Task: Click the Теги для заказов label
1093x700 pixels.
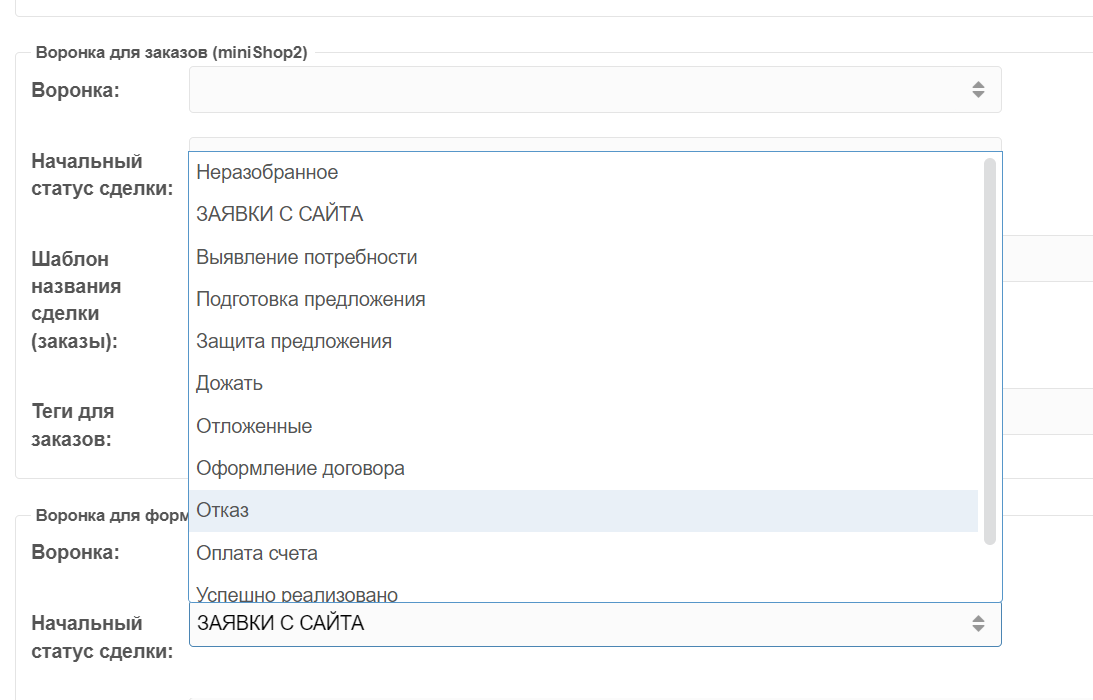Action: (73, 425)
